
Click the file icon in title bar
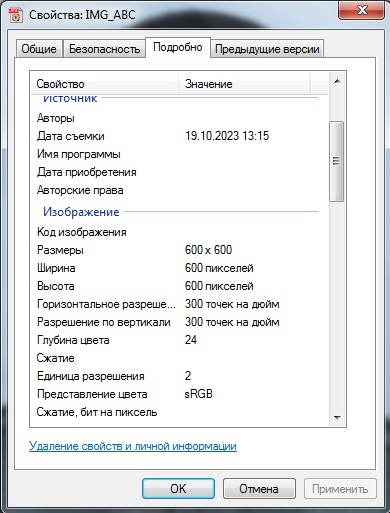(15, 15)
